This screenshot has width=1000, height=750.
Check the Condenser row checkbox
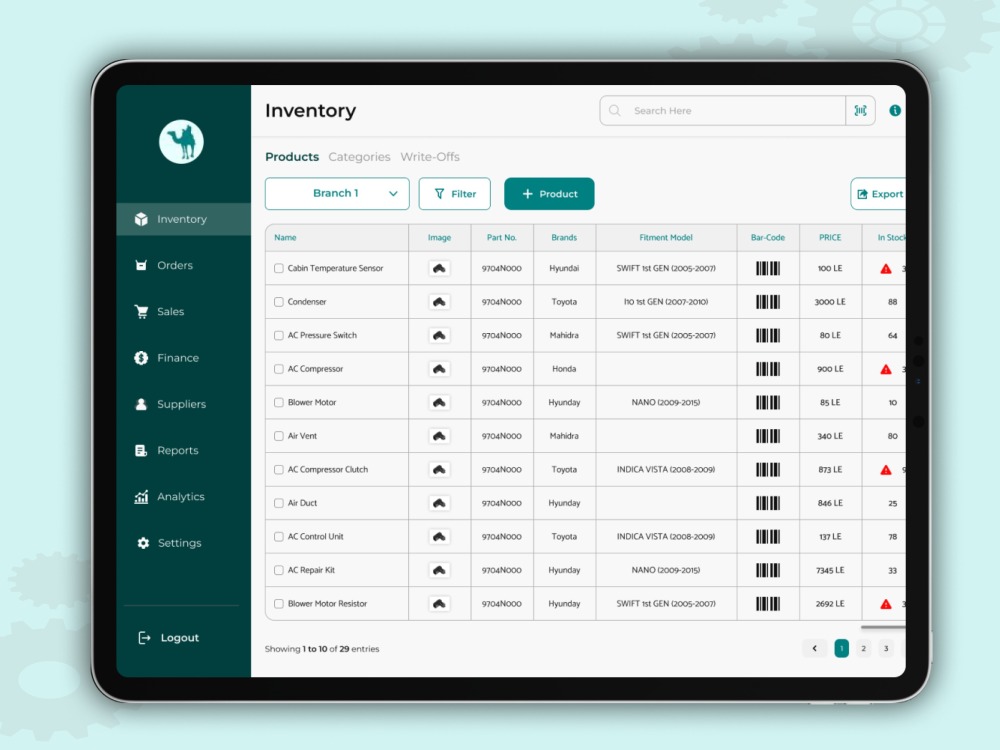[279, 302]
